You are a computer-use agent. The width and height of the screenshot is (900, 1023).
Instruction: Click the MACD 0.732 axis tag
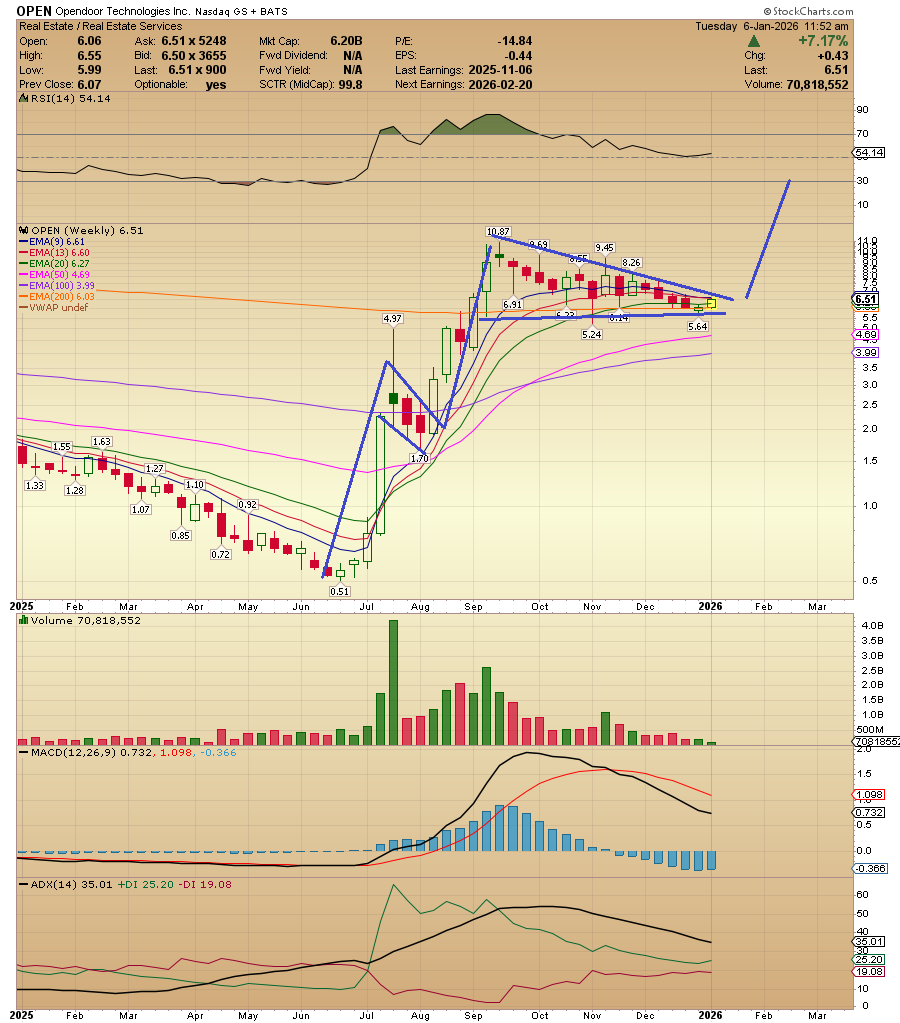869,812
